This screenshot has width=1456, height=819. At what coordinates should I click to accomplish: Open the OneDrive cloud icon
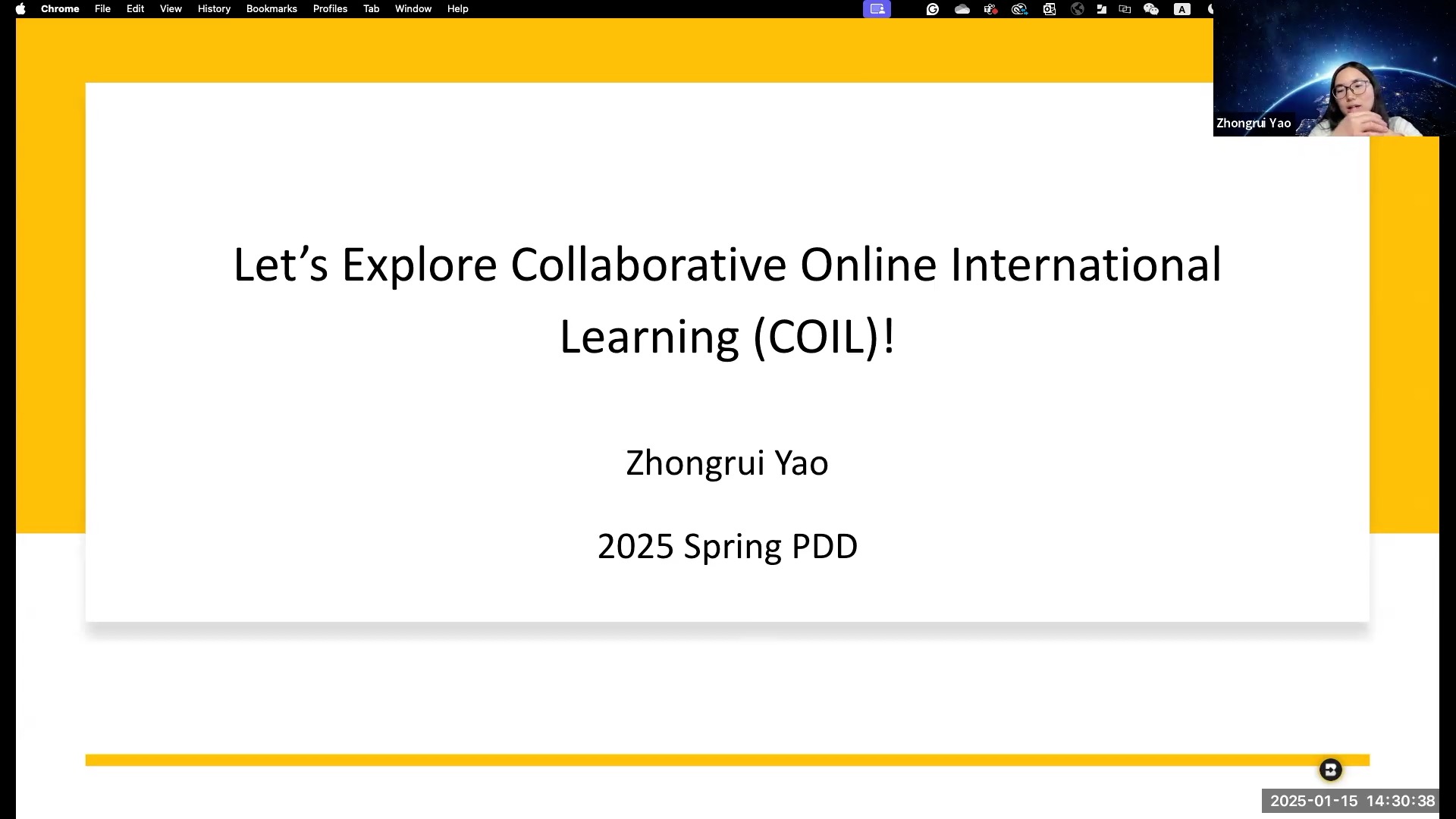pos(962,9)
